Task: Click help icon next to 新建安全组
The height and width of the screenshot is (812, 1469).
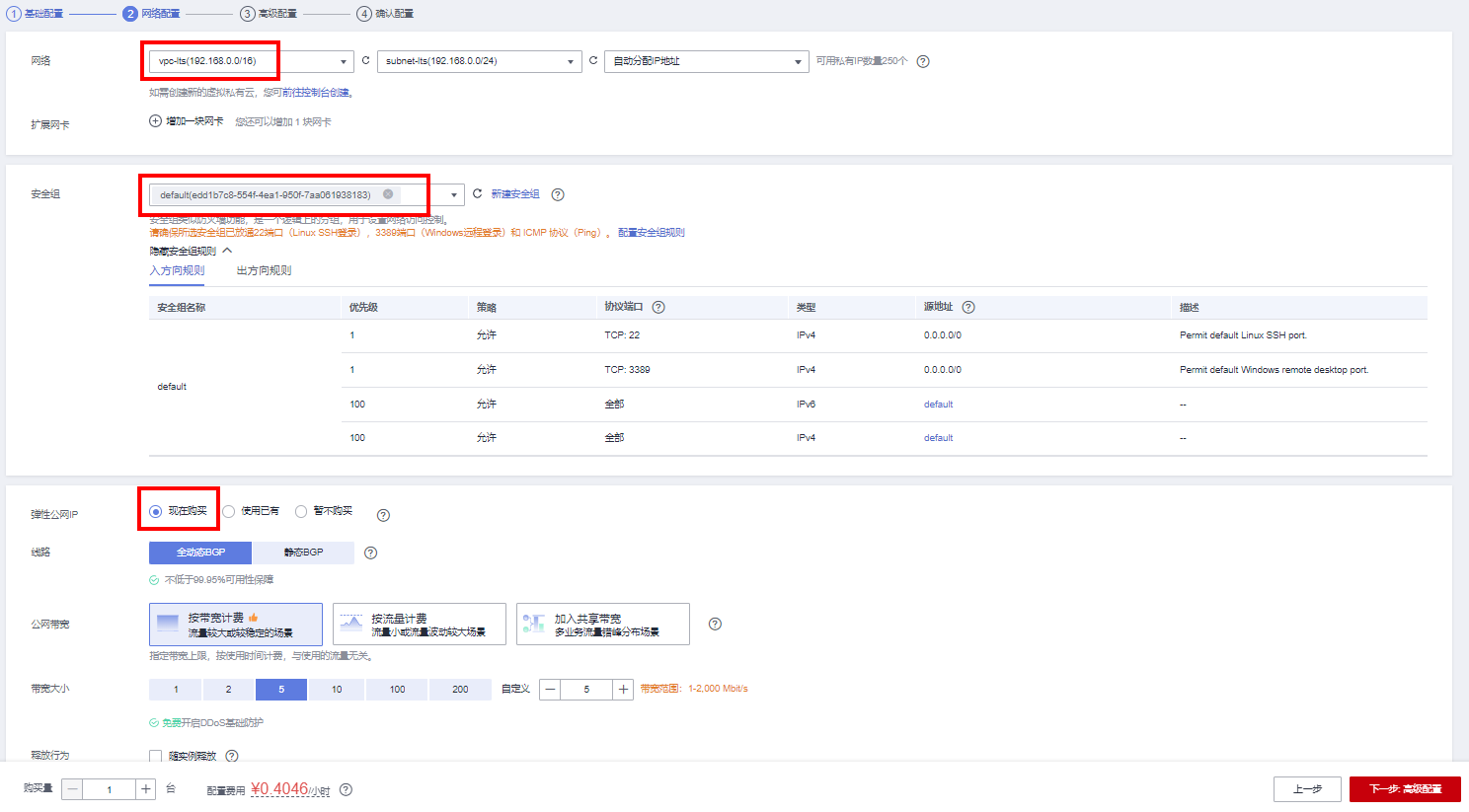Action: [558, 195]
